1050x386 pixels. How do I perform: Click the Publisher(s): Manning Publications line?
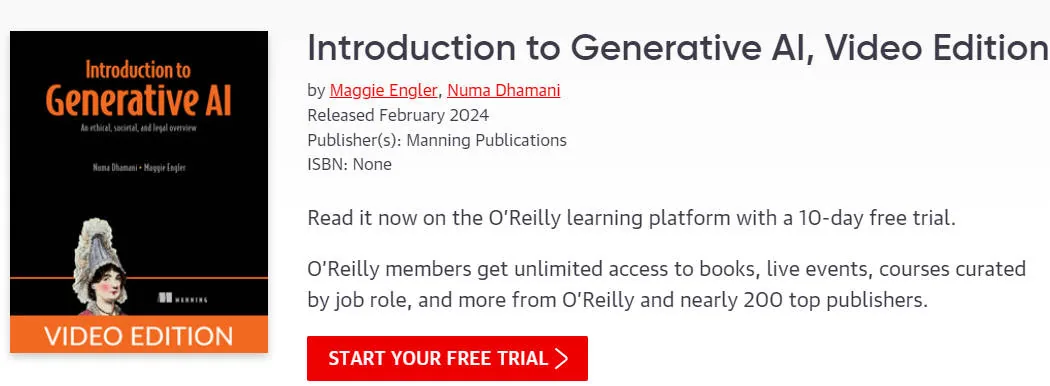point(437,140)
